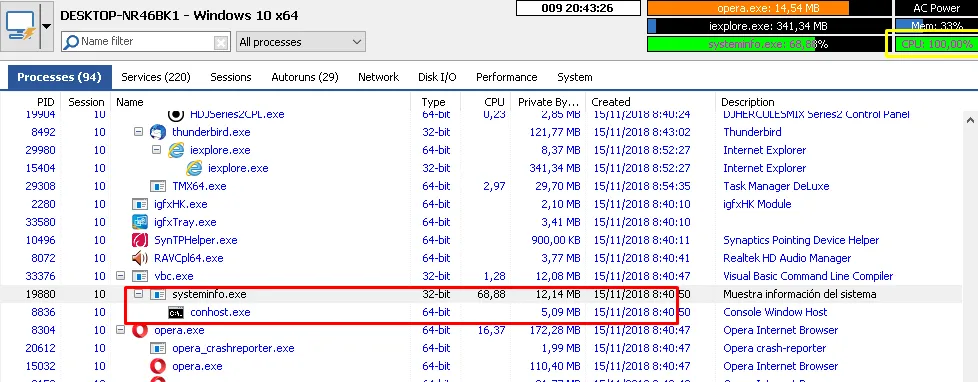The width and height of the screenshot is (978, 382).
Task: Sort by the Private Bytes column header
Action: pyautogui.click(x=548, y=102)
